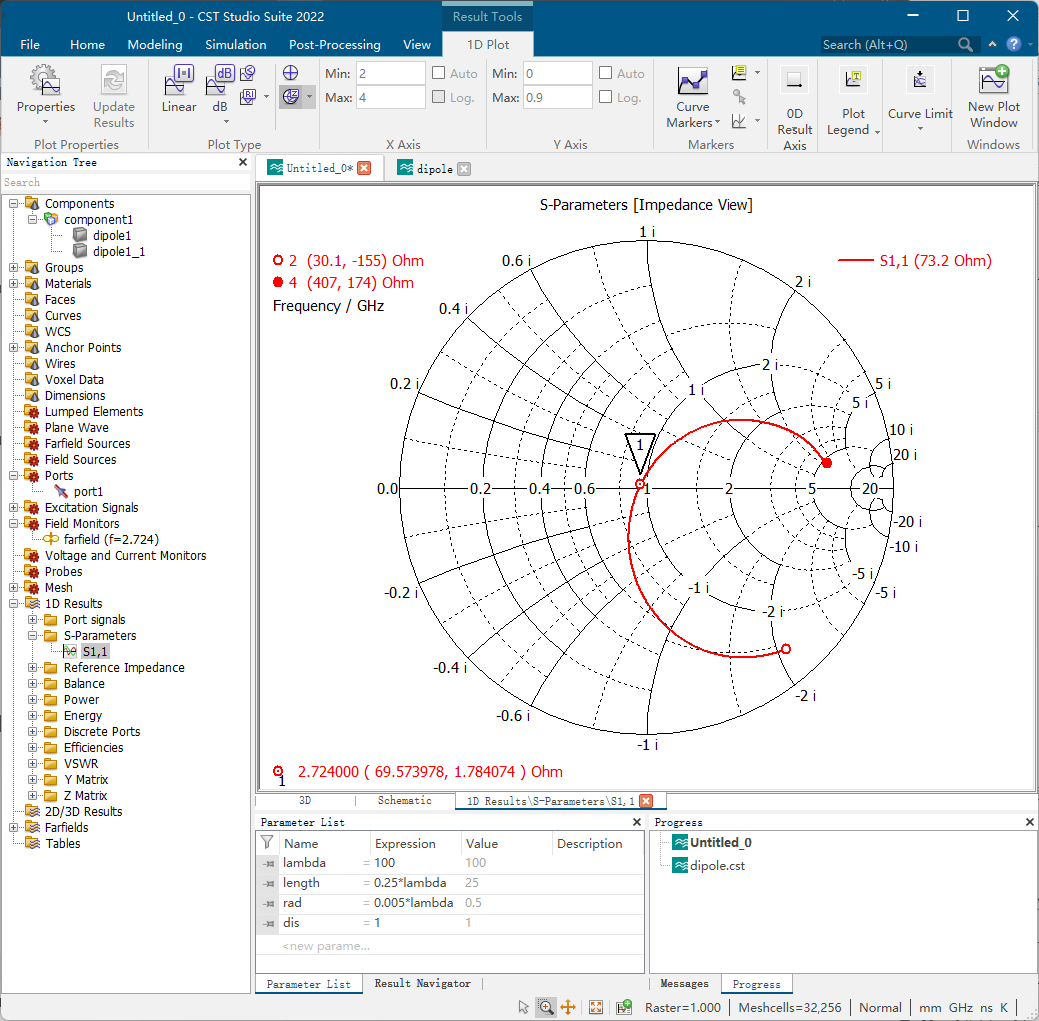The width and height of the screenshot is (1039, 1021).
Task: Switch to the Post-Processing ribbon tab
Action: (x=335, y=44)
